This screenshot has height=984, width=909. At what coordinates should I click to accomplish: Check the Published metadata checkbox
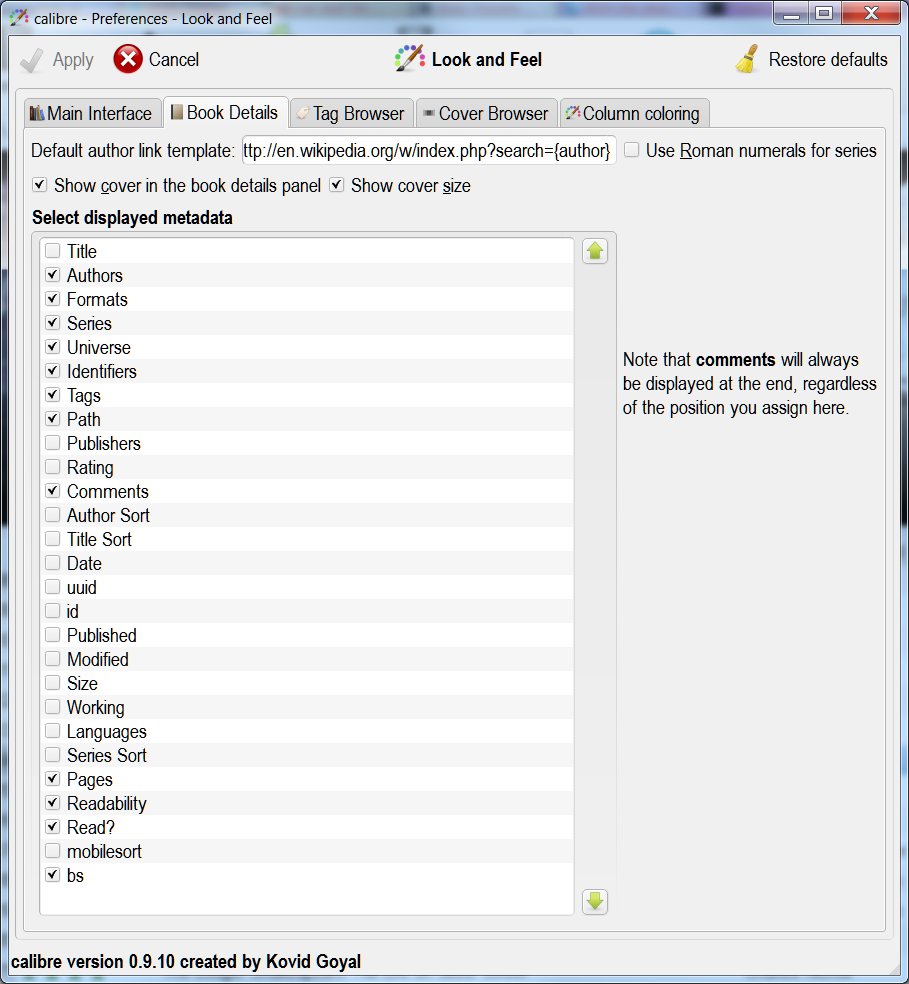(x=53, y=634)
